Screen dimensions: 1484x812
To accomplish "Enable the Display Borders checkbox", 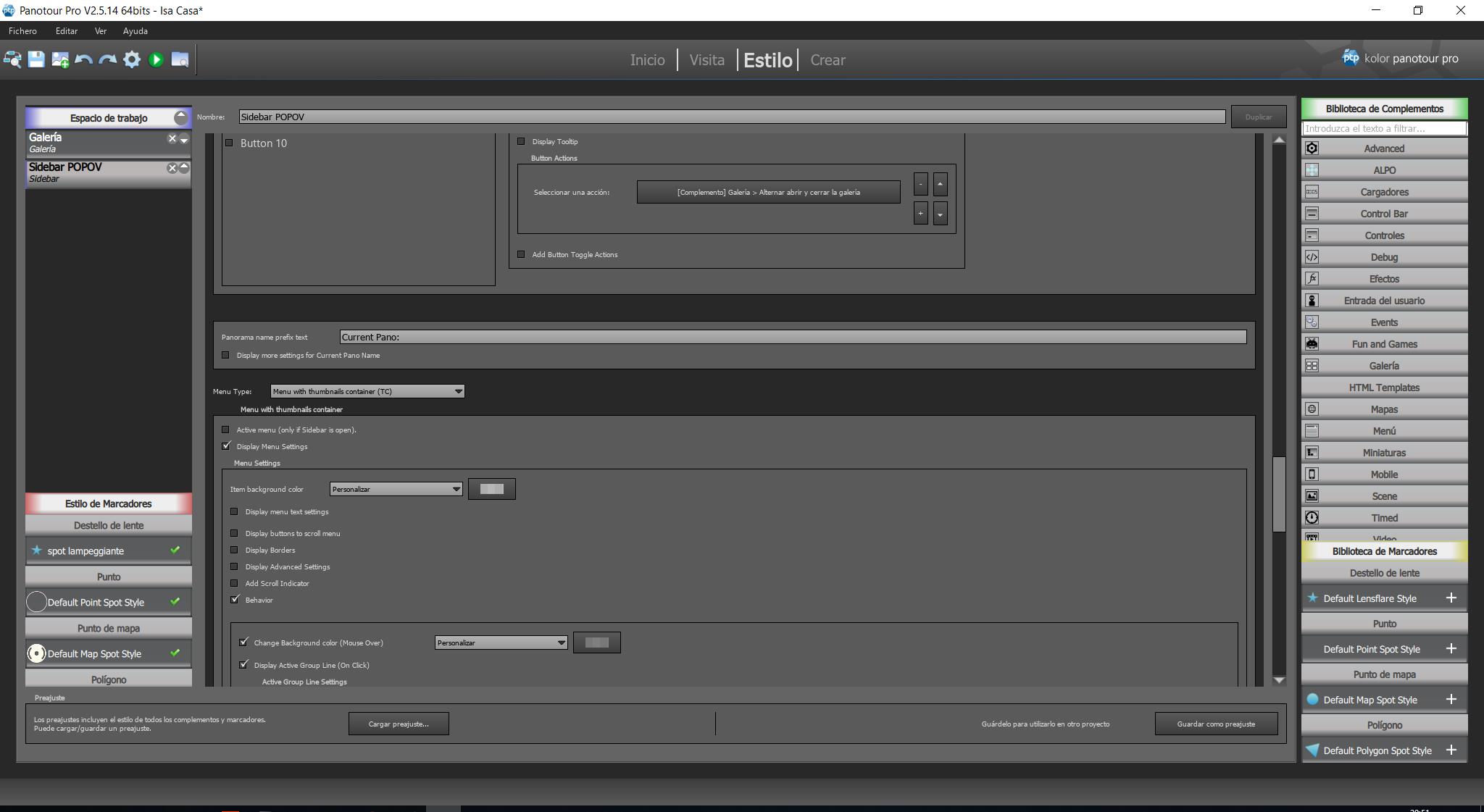I will [x=234, y=550].
